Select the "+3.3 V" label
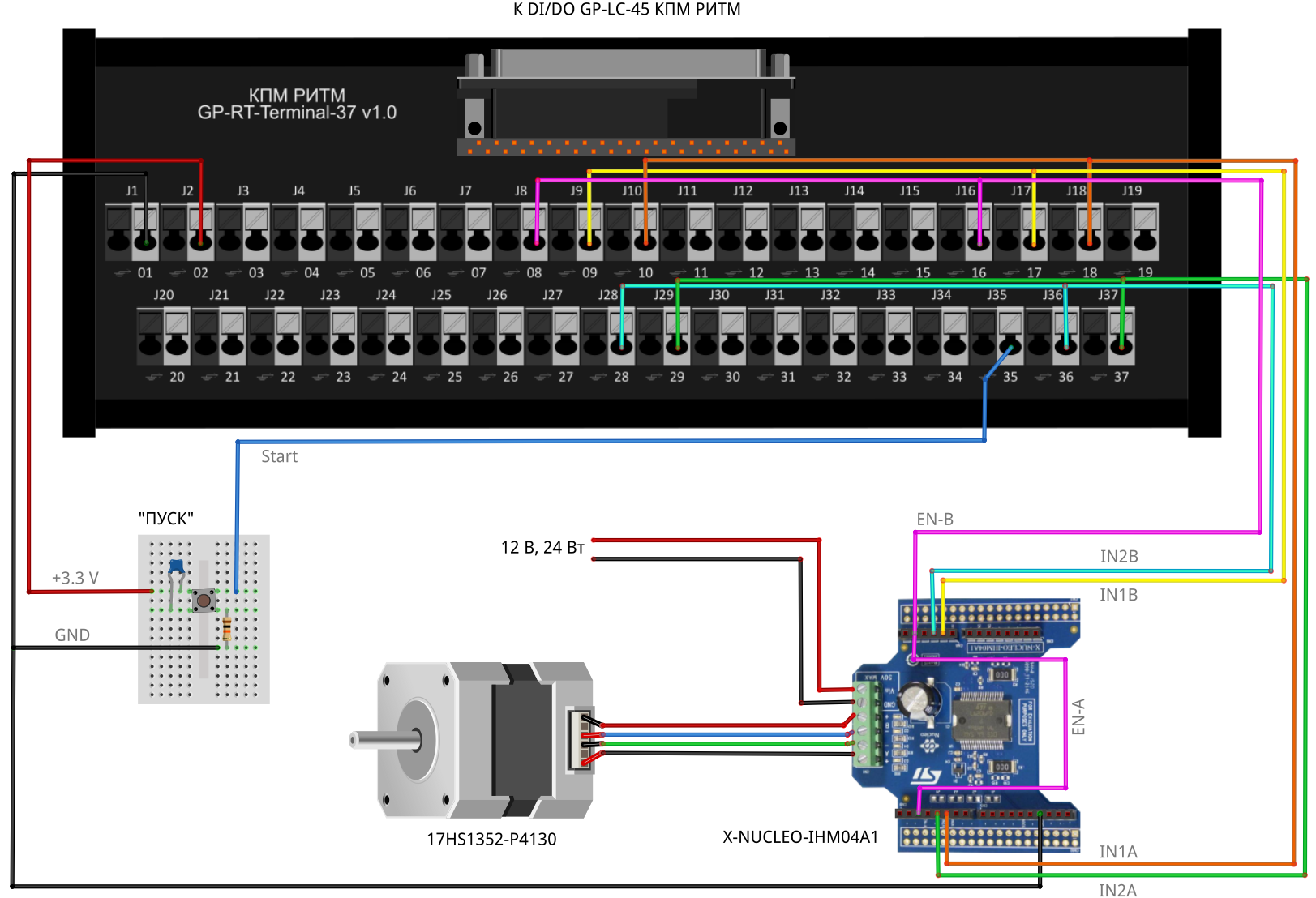The width and height of the screenshot is (1316, 898). [x=75, y=578]
